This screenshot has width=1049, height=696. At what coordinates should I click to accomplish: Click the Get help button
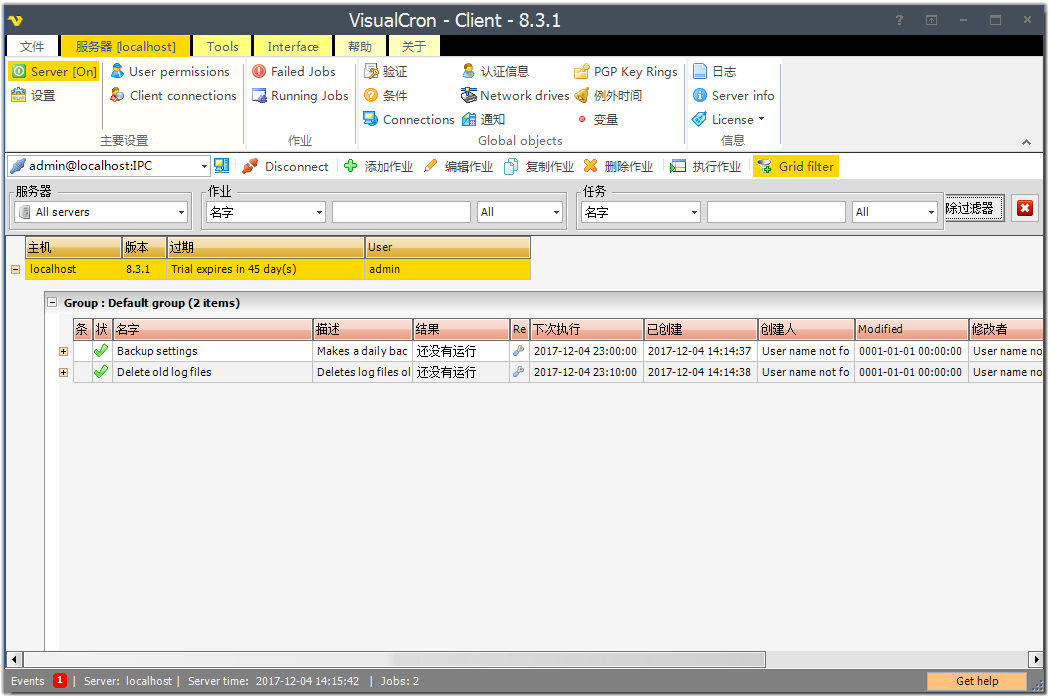click(977, 681)
